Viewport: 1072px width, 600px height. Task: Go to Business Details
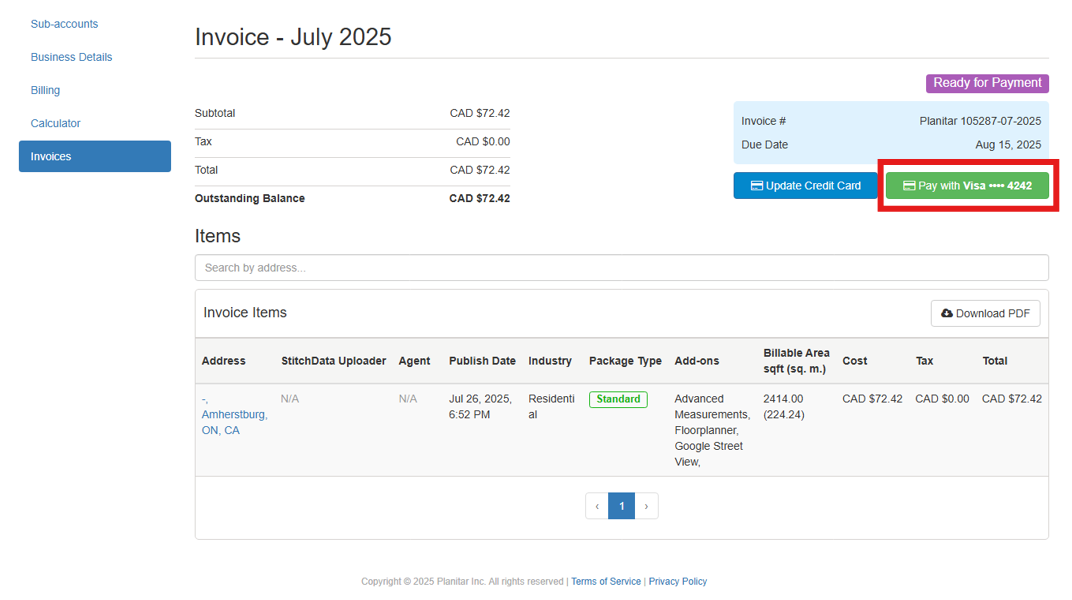[x=71, y=56]
